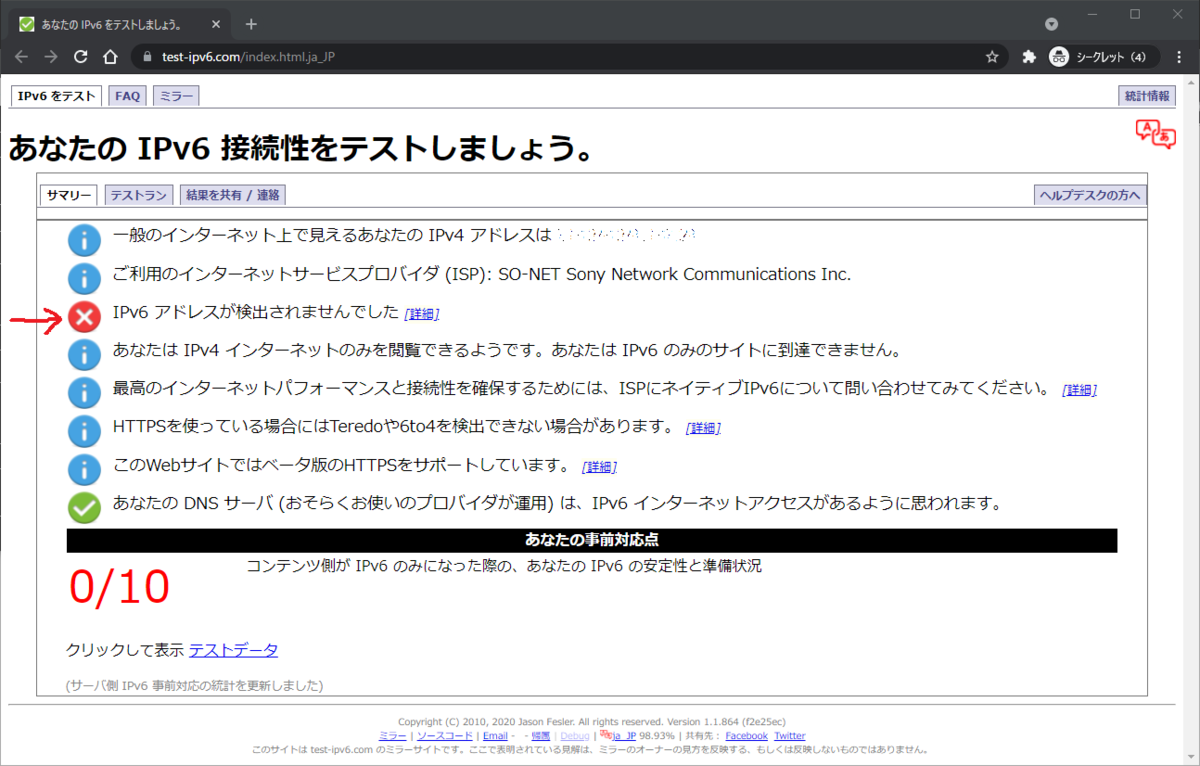The image size is (1200, 766).
Task: Select the サマリー tab
Action: (69, 195)
